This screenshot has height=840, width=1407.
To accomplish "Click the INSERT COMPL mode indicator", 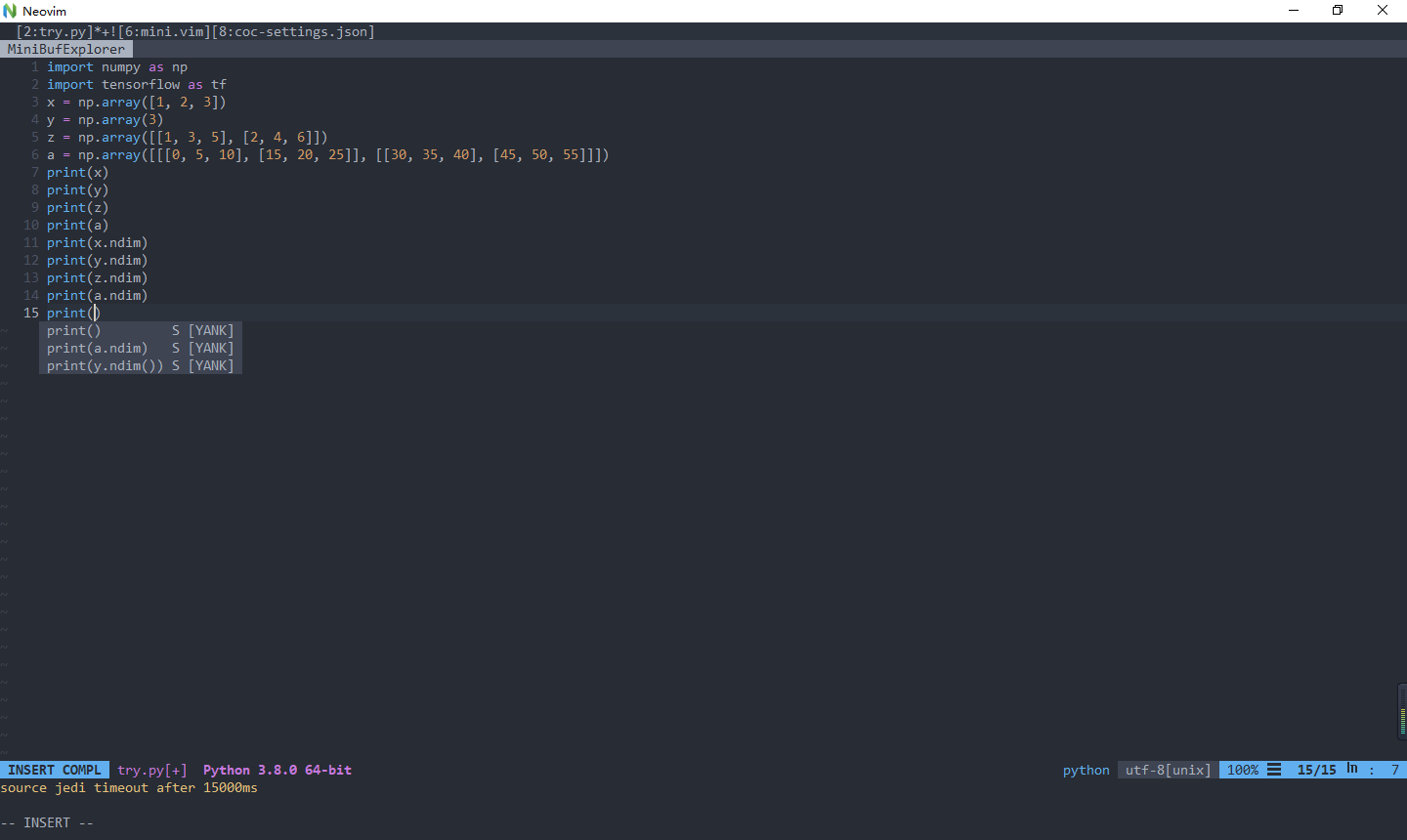I will (x=54, y=770).
